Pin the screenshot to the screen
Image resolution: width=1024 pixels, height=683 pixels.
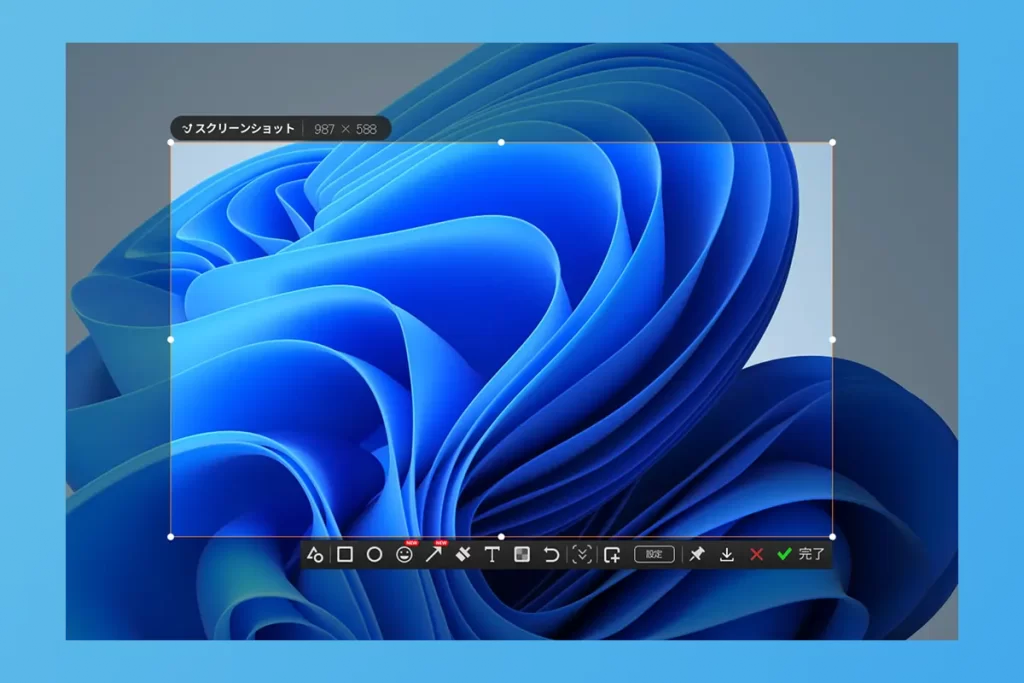pyautogui.click(x=697, y=554)
